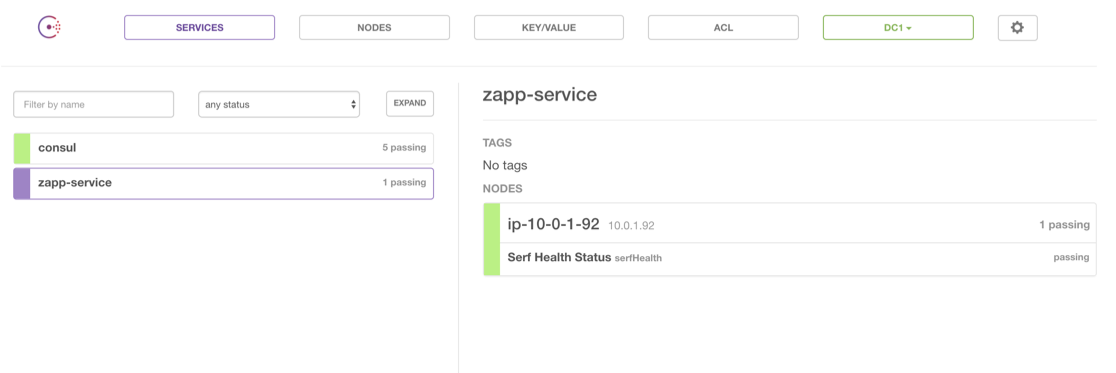Open the ACL tab
1116x373 pixels.
tap(723, 28)
